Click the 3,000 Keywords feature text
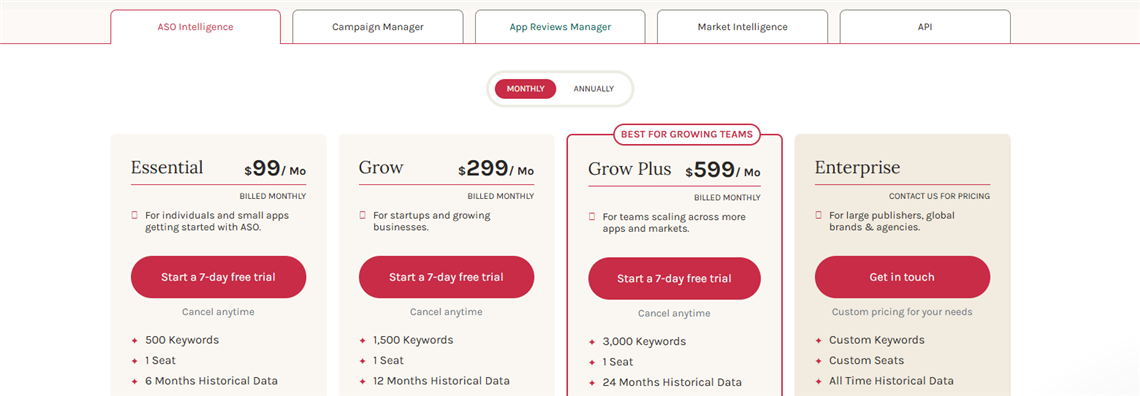This screenshot has width=1140, height=396. coord(644,342)
